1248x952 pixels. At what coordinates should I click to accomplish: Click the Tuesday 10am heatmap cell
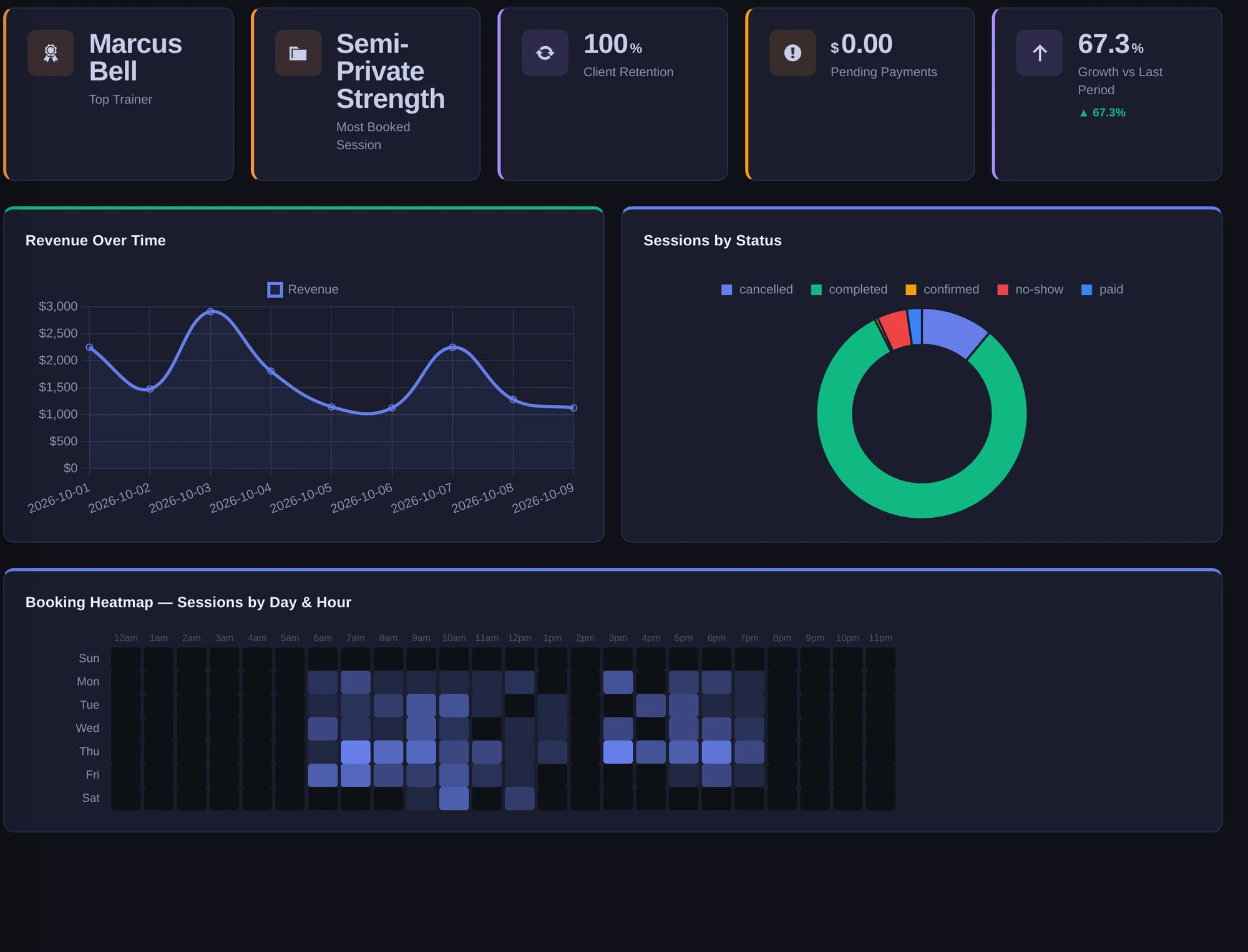click(454, 706)
